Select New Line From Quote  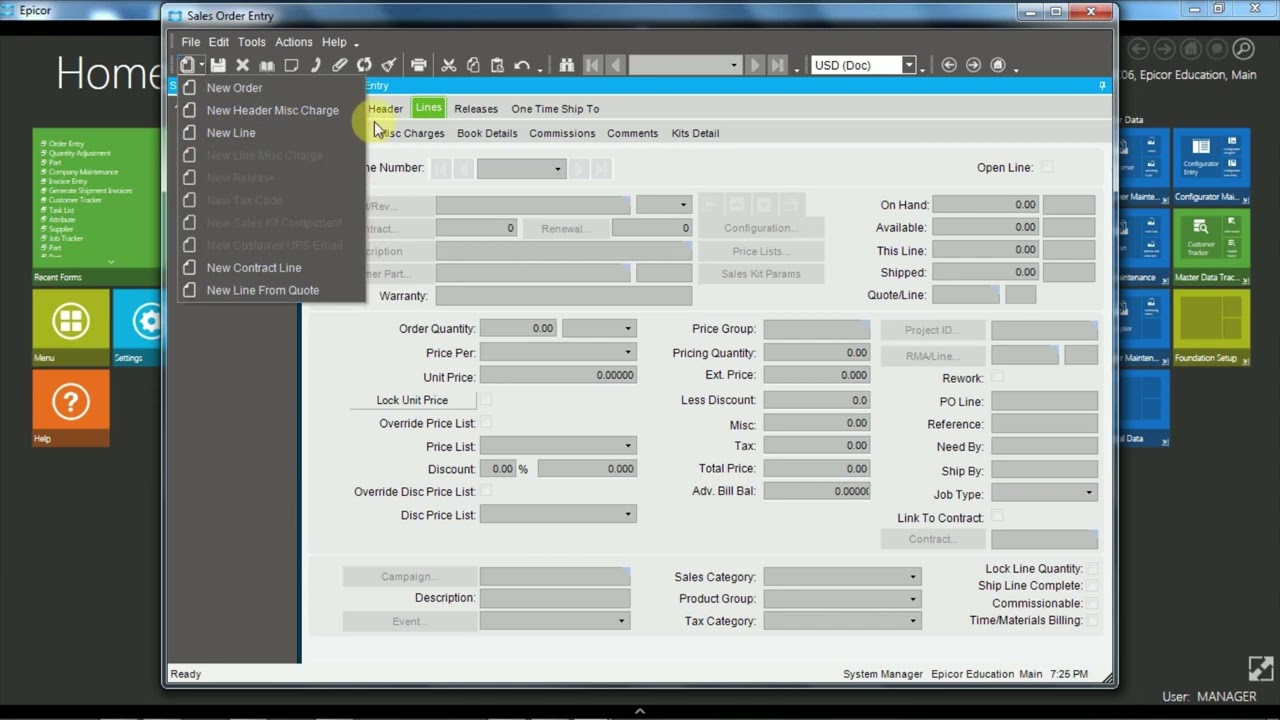tap(263, 290)
